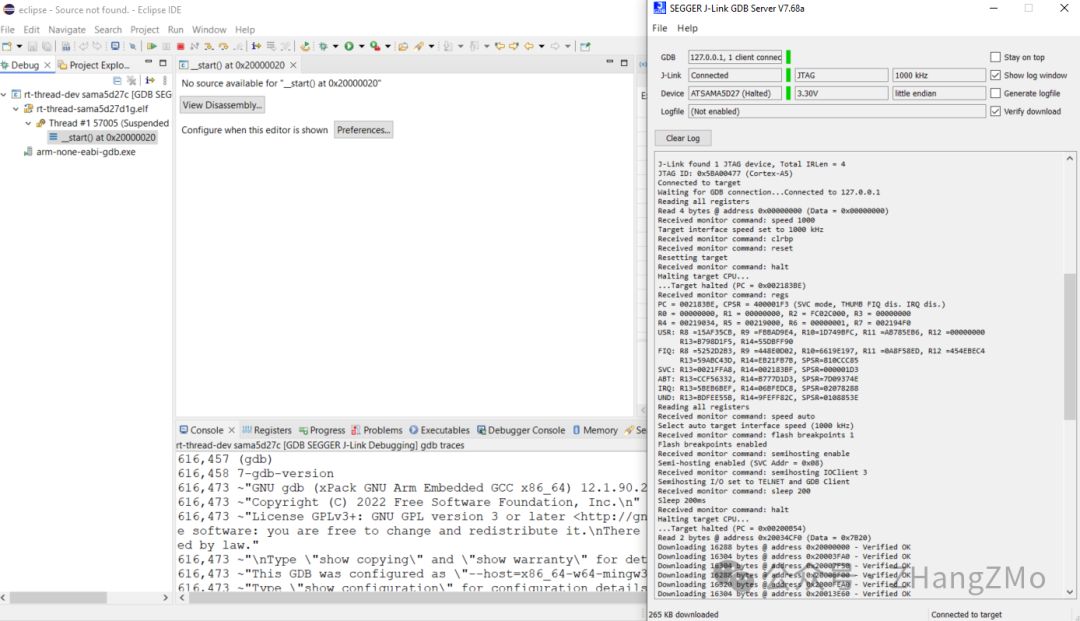The height and width of the screenshot is (621, 1080).
Task: Click the Previous Edit Location arrow icon
Action: [x=500, y=46]
